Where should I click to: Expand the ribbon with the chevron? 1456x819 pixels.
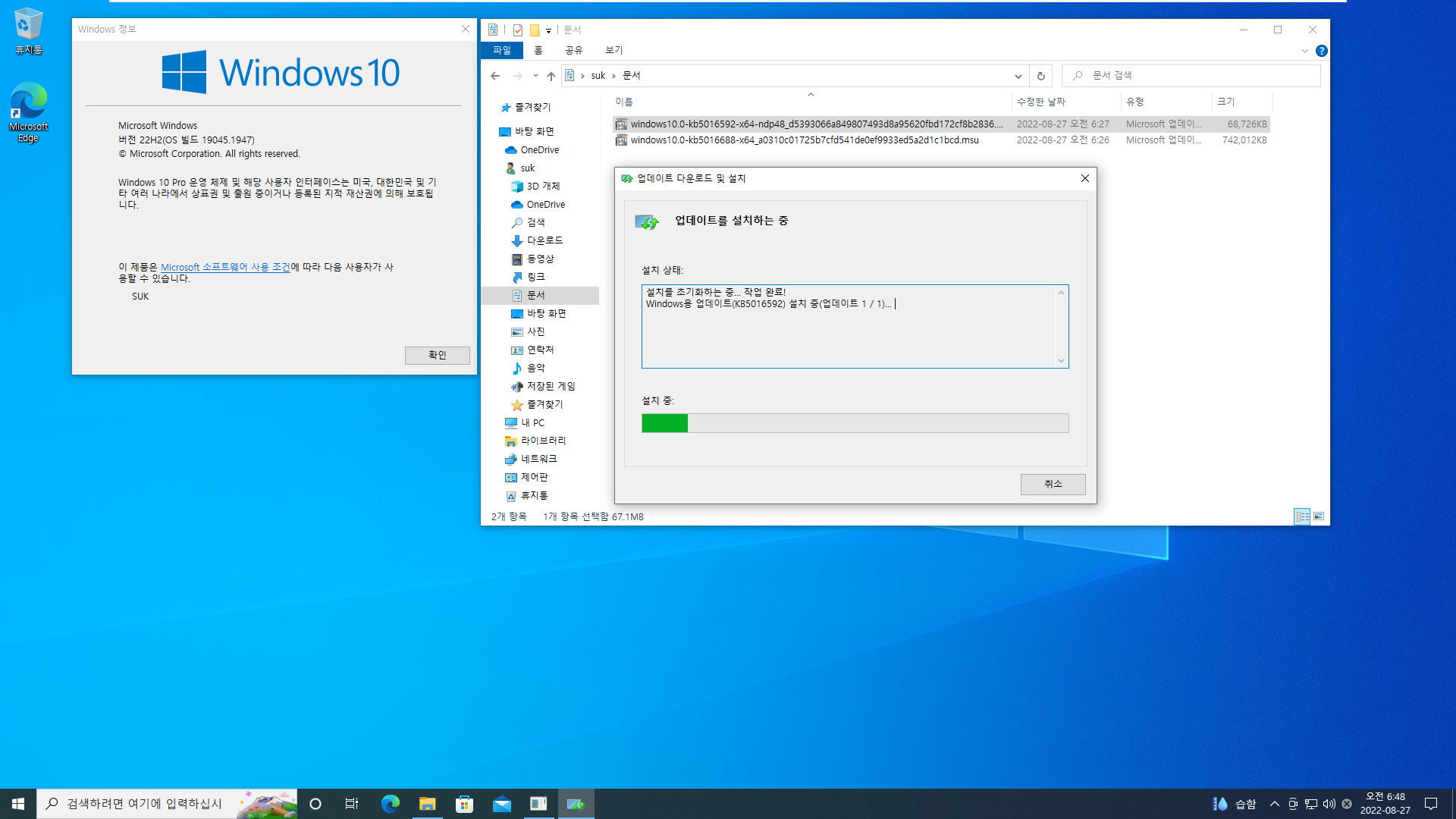click(1304, 51)
